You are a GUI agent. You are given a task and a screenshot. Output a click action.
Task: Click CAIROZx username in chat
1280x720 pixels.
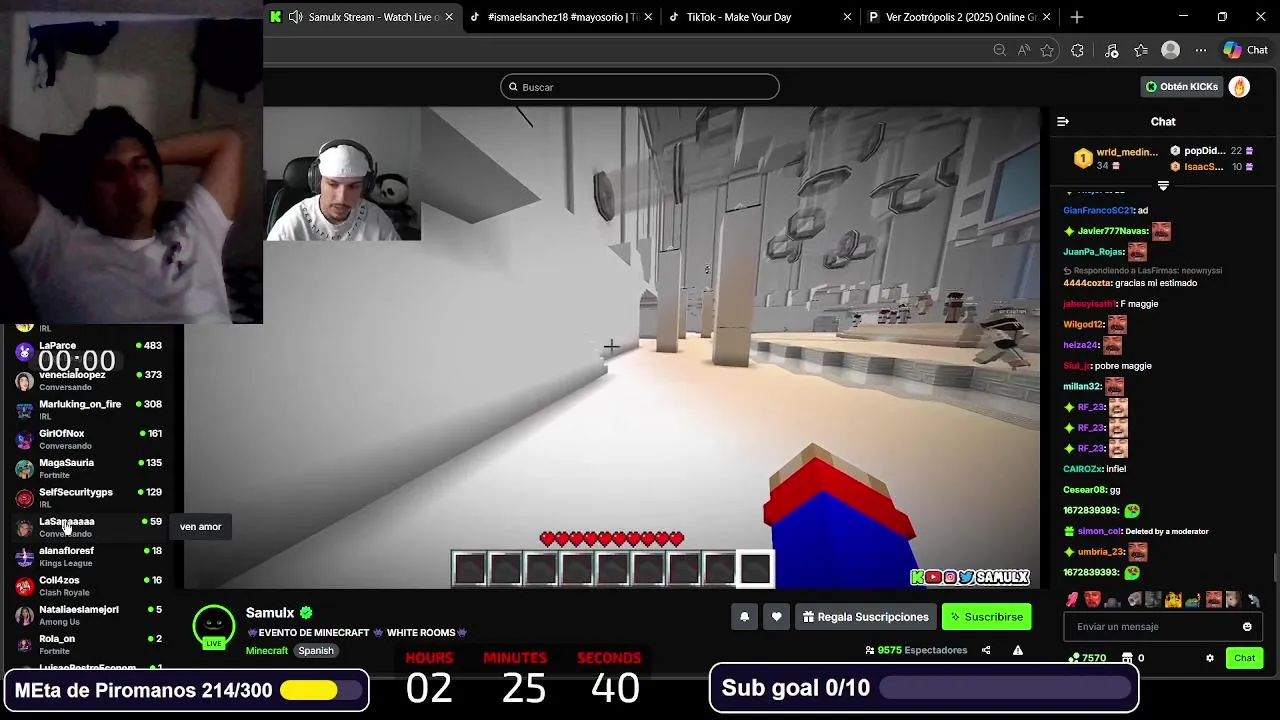[x=1082, y=469]
